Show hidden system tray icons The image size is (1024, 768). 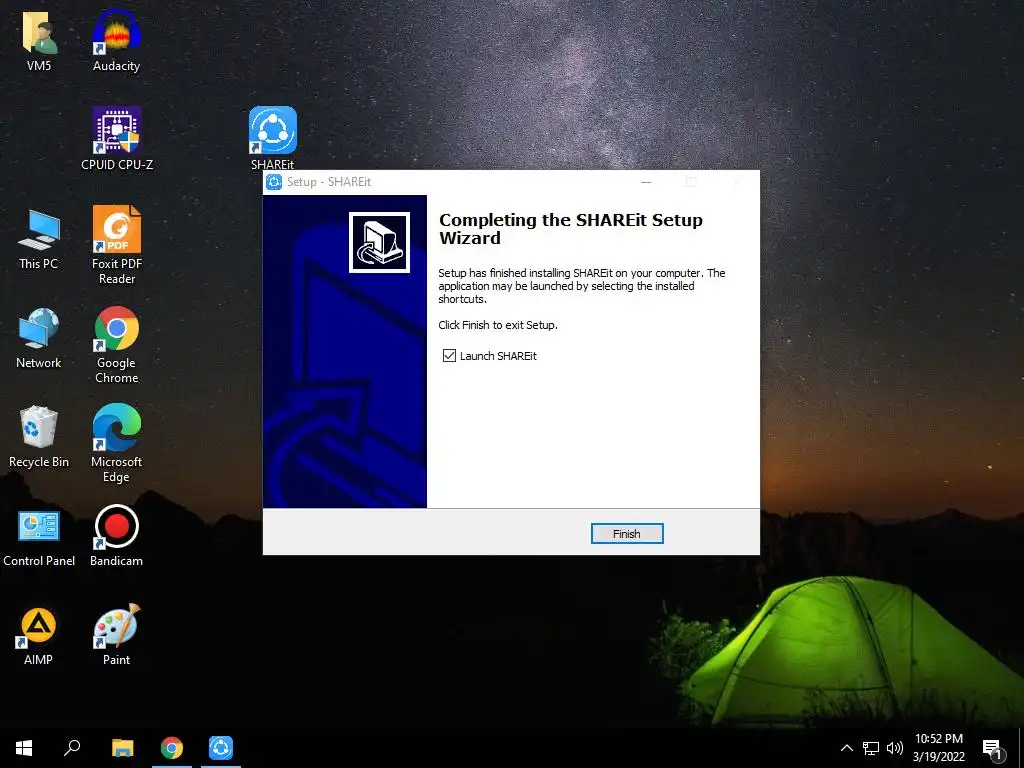(x=846, y=748)
